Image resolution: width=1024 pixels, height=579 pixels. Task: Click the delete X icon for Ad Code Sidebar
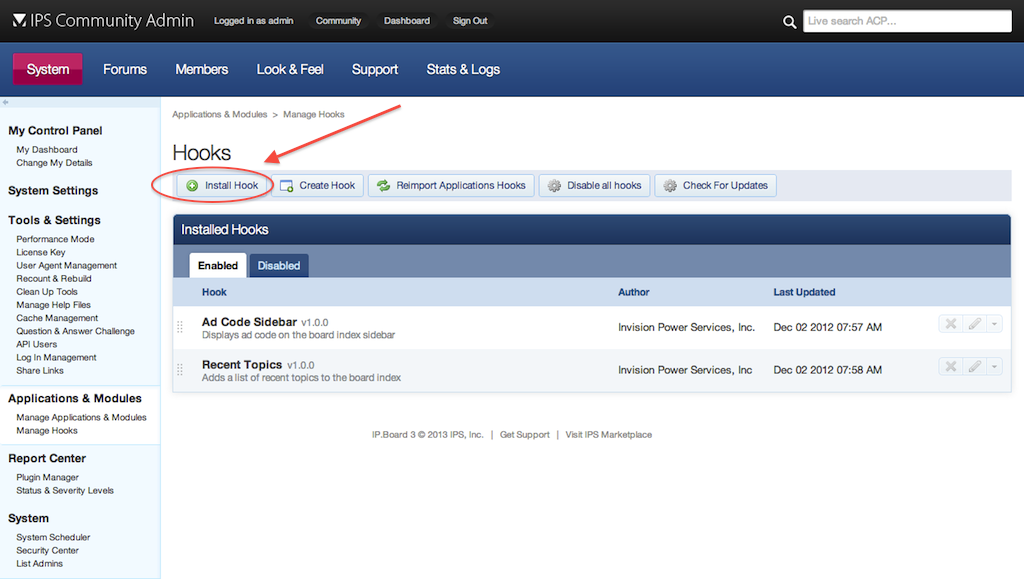(x=951, y=323)
